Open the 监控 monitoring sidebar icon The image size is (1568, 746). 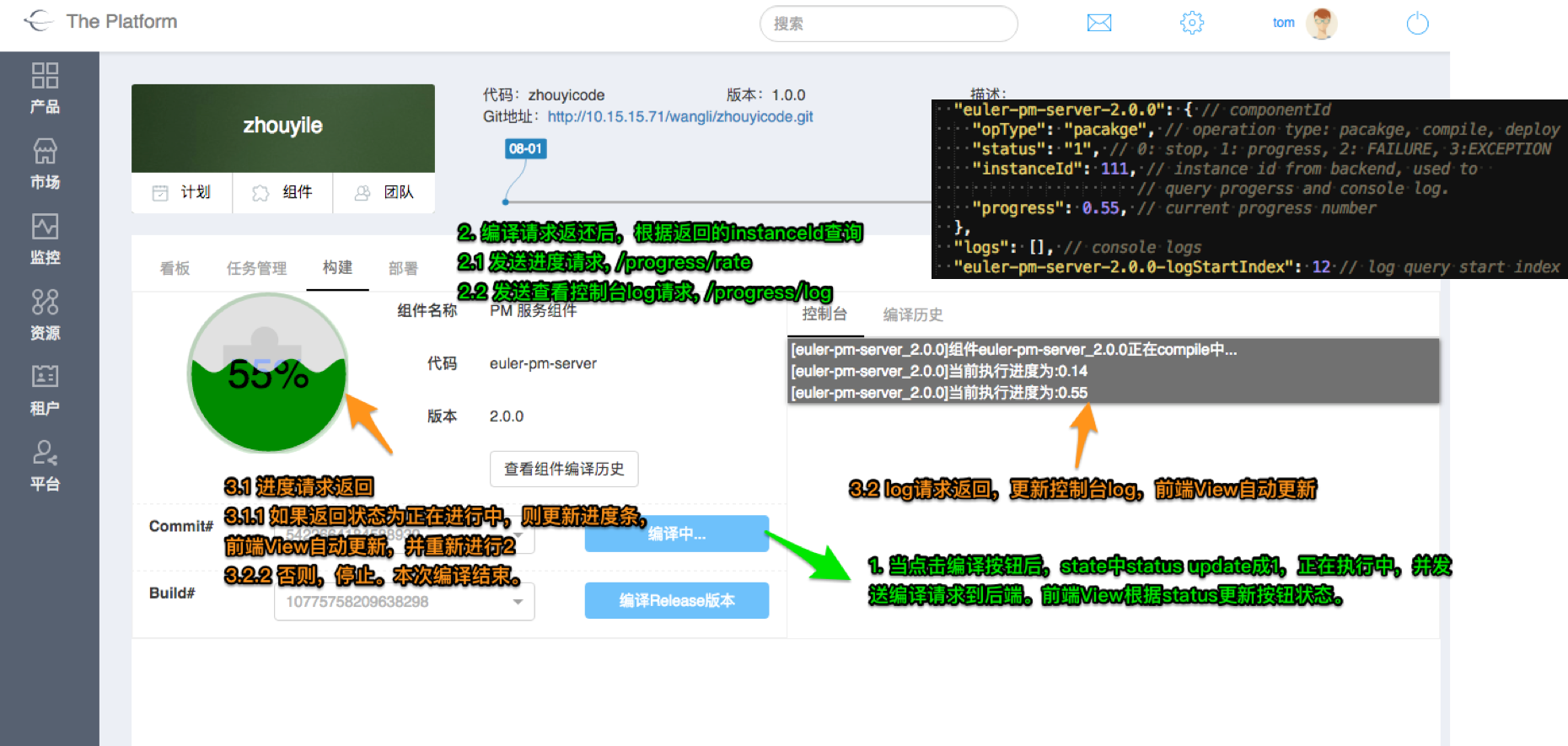click(x=46, y=239)
